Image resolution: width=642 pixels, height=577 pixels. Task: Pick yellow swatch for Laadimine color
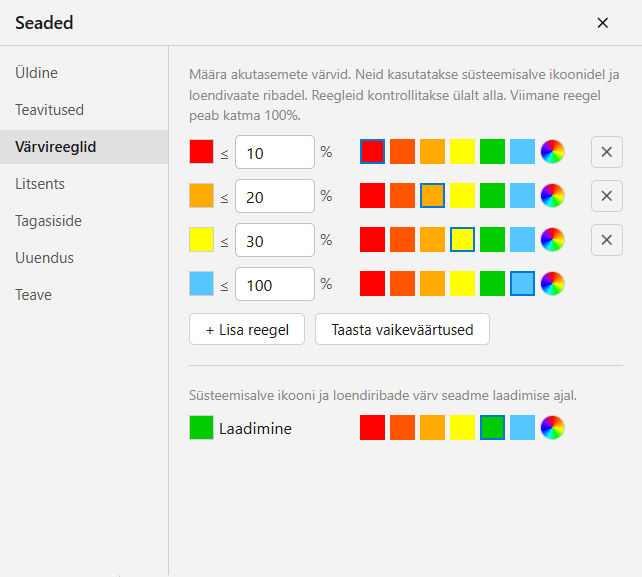462,428
